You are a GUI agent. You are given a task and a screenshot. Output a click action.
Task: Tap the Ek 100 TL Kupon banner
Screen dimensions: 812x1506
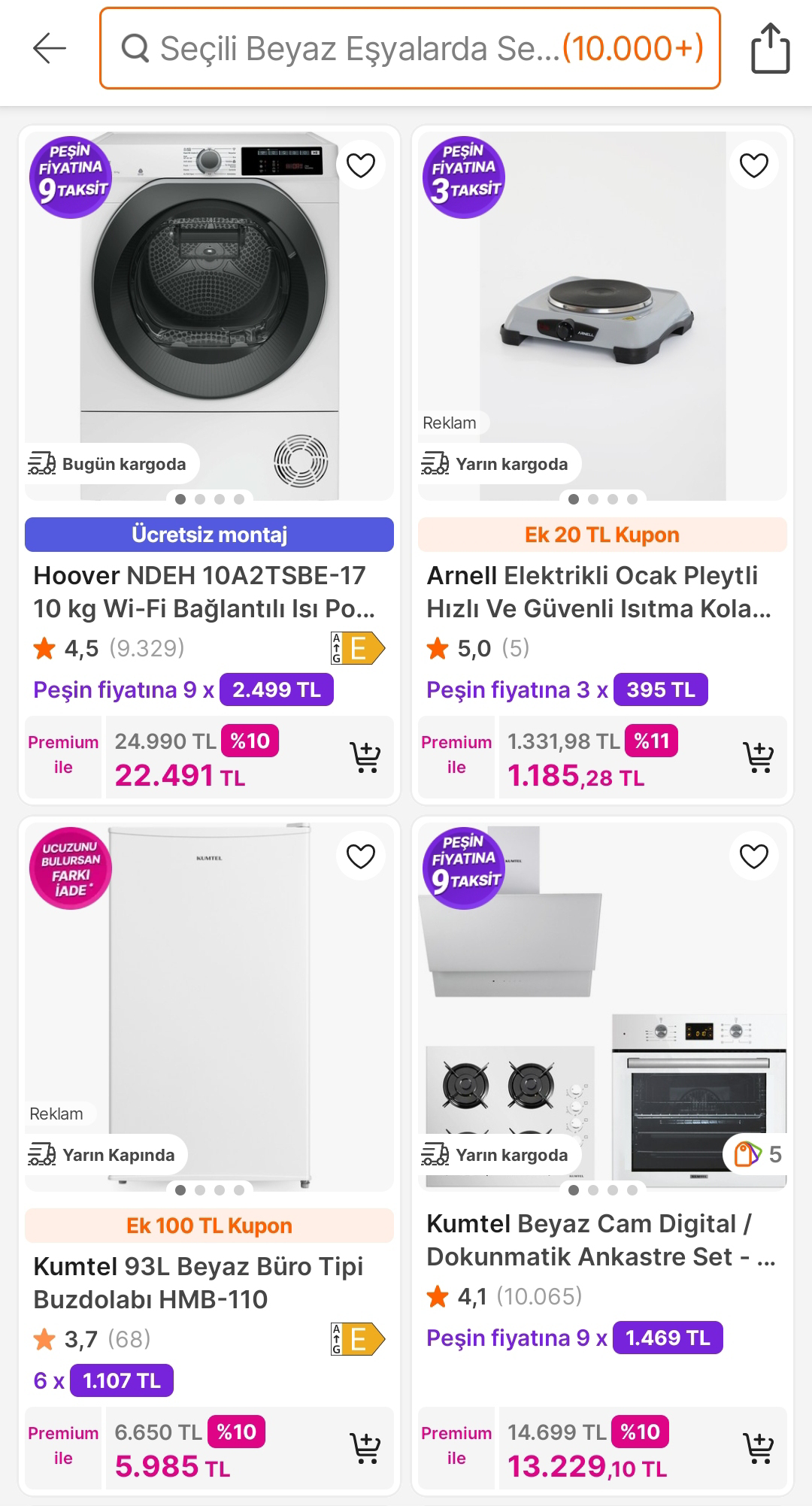[x=209, y=1226]
